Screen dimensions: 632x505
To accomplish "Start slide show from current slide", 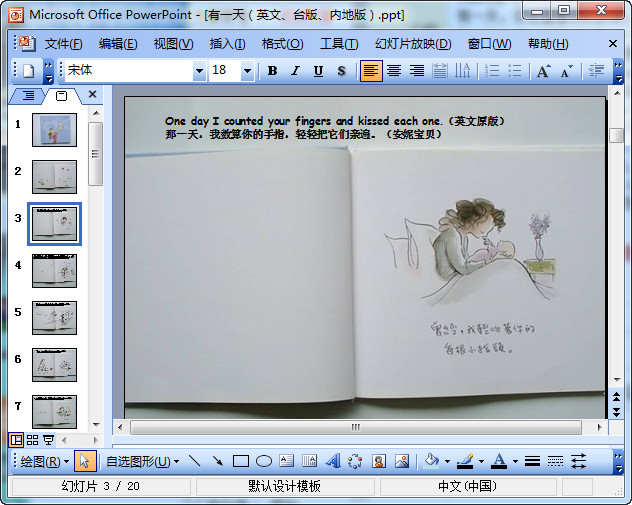I will (x=48, y=440).
